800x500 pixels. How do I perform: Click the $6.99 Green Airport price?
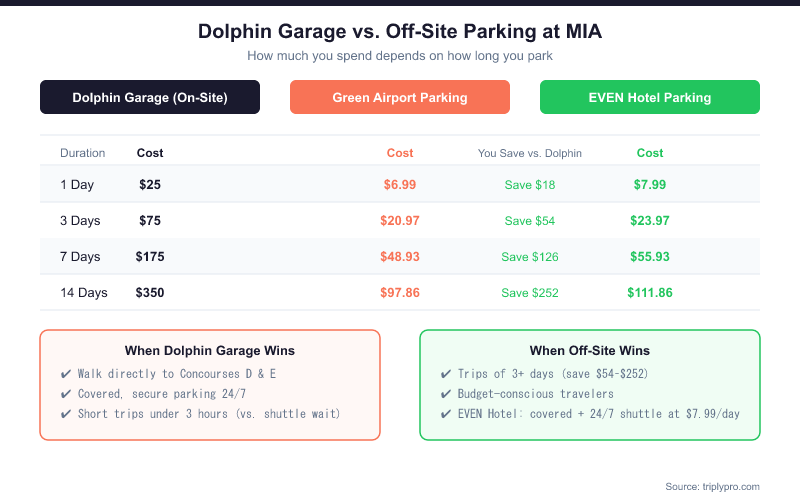coord(400,185)
